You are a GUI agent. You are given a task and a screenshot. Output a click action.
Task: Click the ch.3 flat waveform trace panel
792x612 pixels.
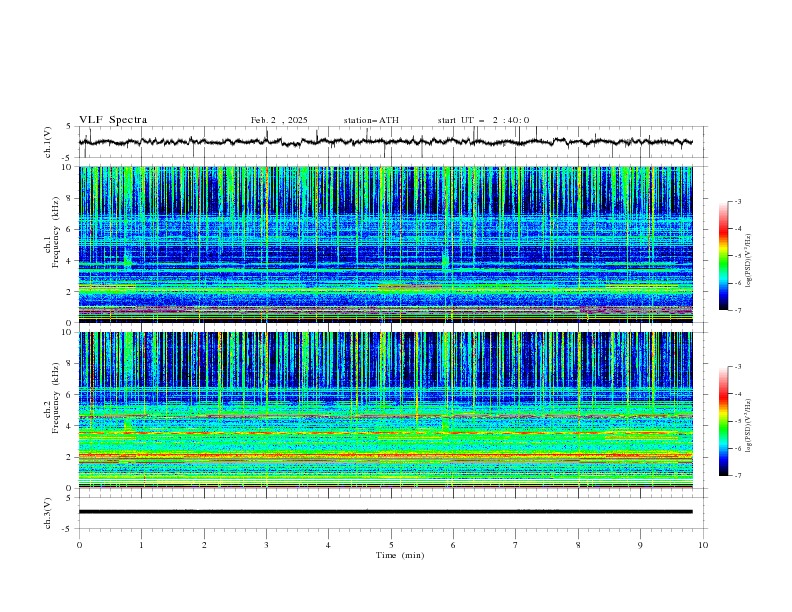tap(392, 513)
